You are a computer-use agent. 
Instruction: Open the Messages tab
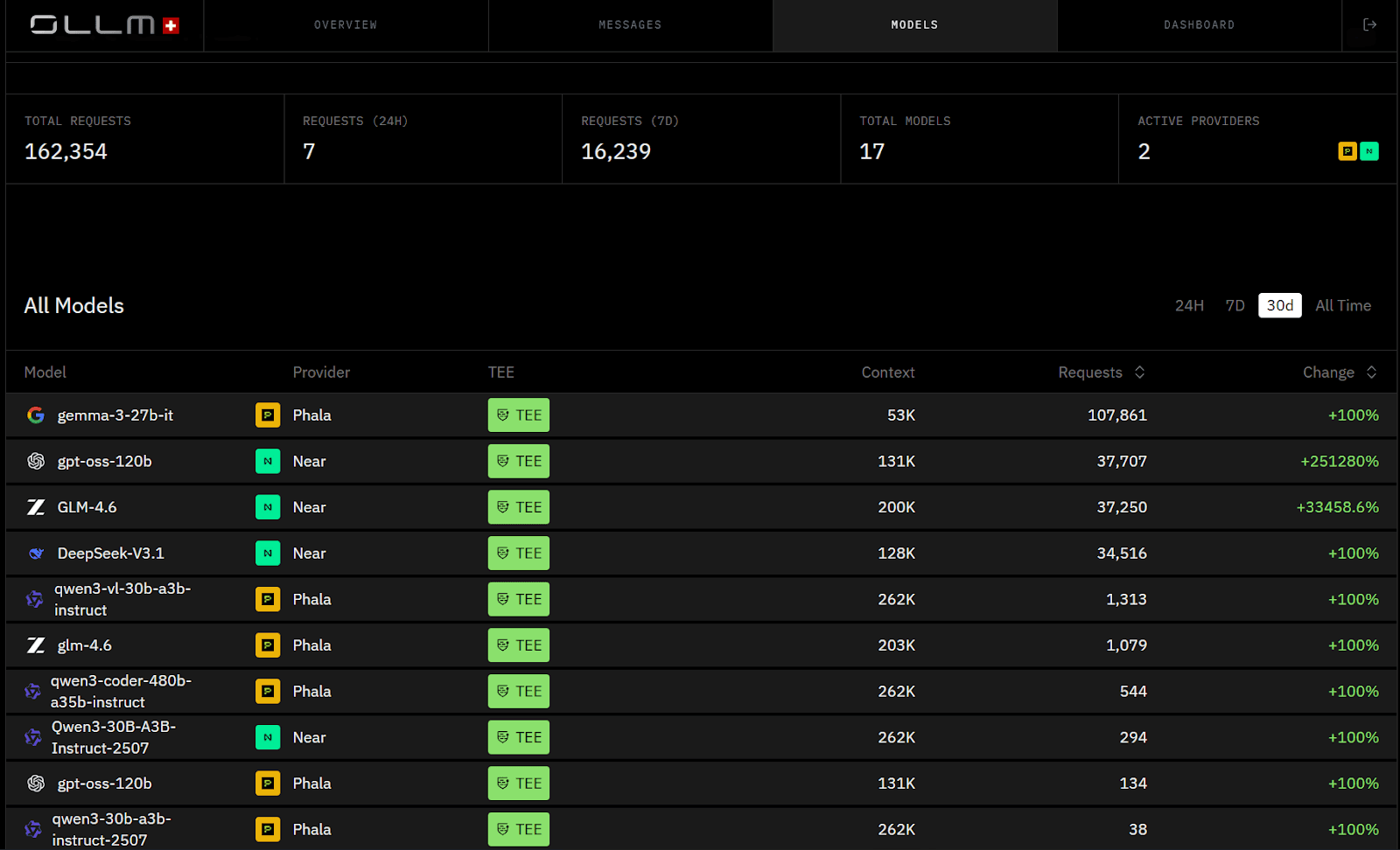point(630,25)
